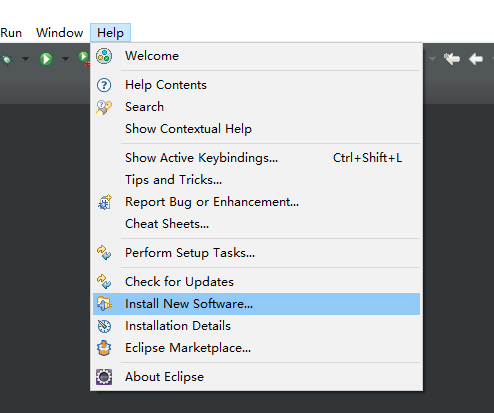The width and height of the screenshot is (494, 413).
Task: Click the Eclipse Marketplace icon
Action: pos(104,348)
